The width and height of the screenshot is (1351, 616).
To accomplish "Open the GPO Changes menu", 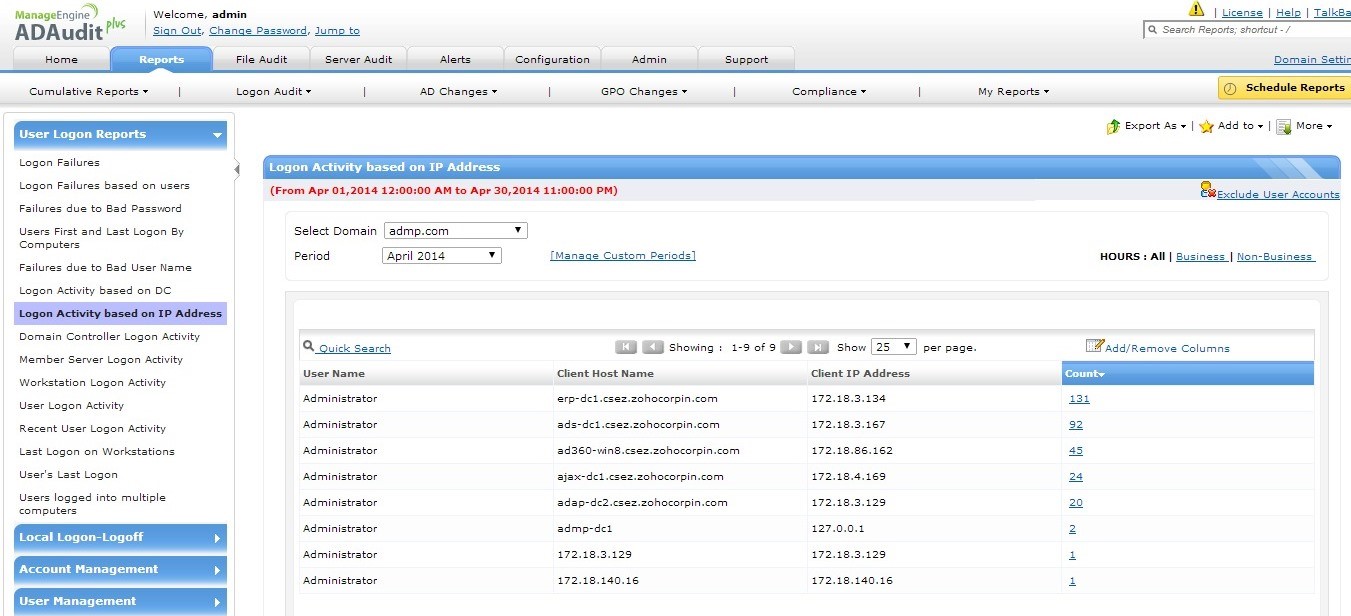I will tap(642, 90).
